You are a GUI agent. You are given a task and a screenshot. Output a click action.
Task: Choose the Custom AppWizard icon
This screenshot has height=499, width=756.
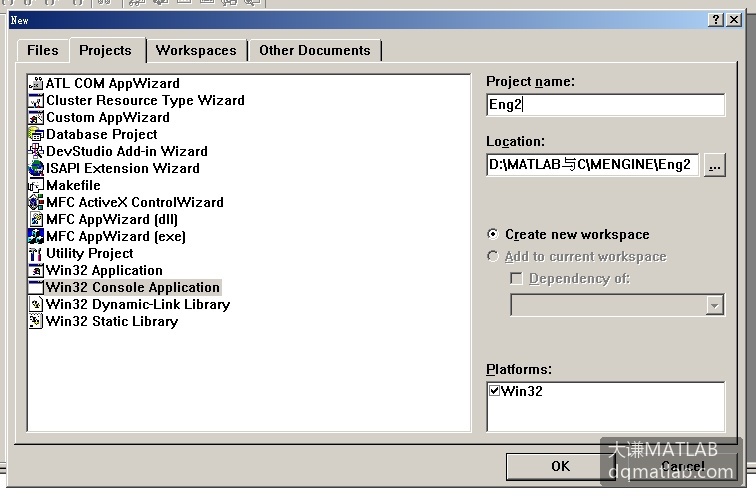pos(36,117)
